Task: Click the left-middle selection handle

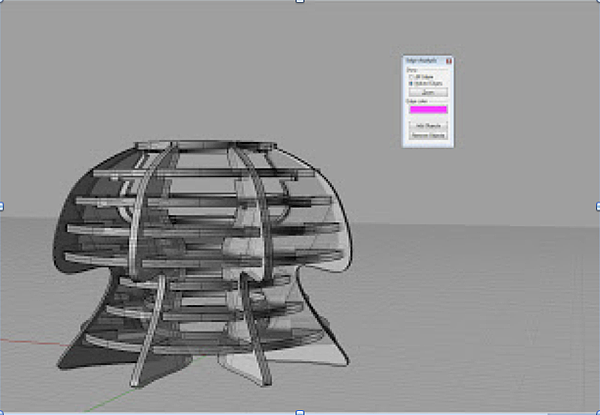Action: click(2, 206)
